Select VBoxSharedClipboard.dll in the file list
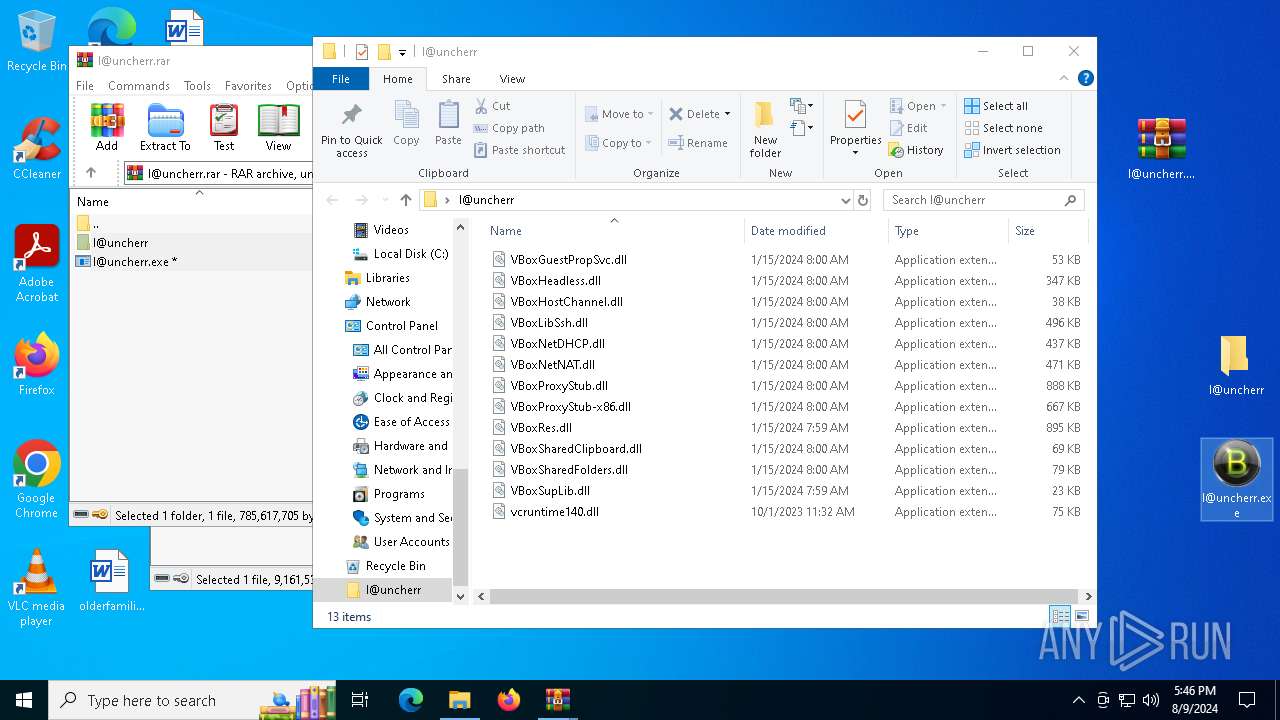Viewport: 1280px width, 720px height. pyautogui.click(x=576, y=449)
